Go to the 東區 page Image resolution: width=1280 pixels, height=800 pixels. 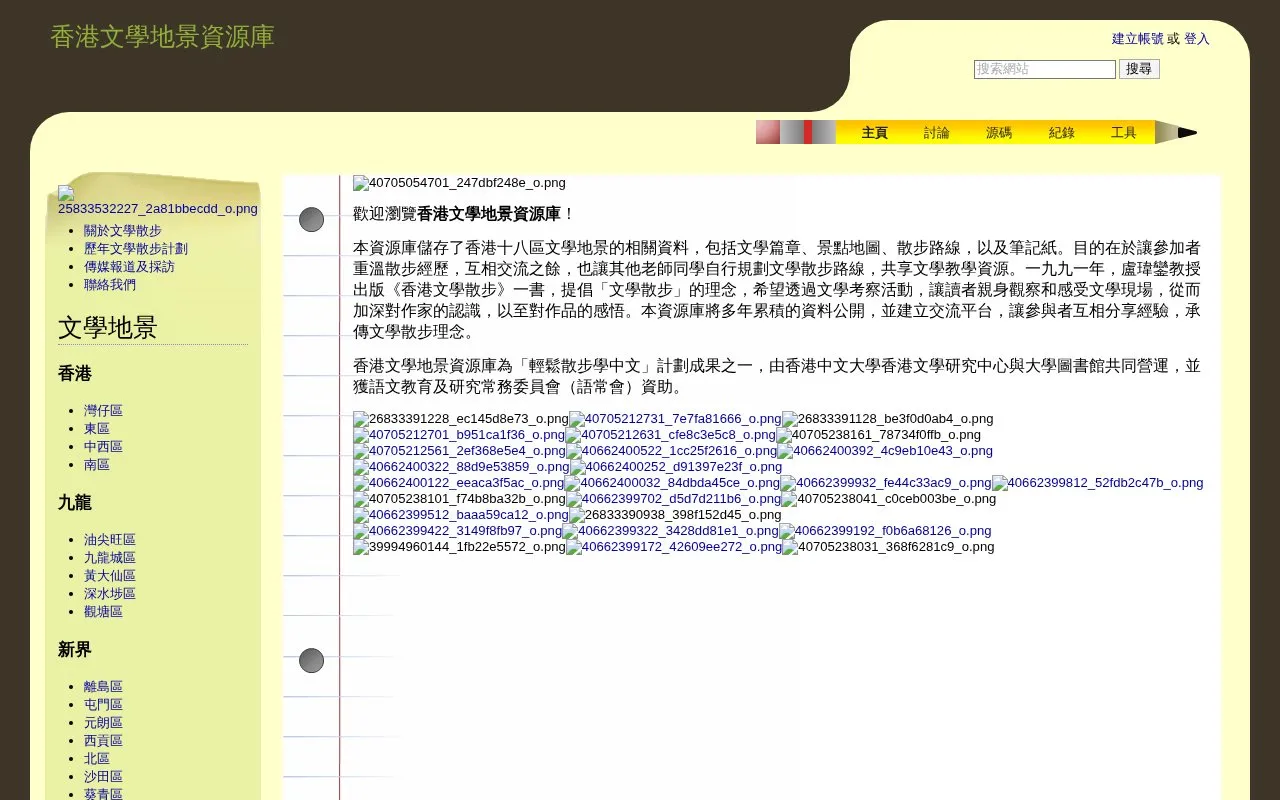click(x=97, y=429)
